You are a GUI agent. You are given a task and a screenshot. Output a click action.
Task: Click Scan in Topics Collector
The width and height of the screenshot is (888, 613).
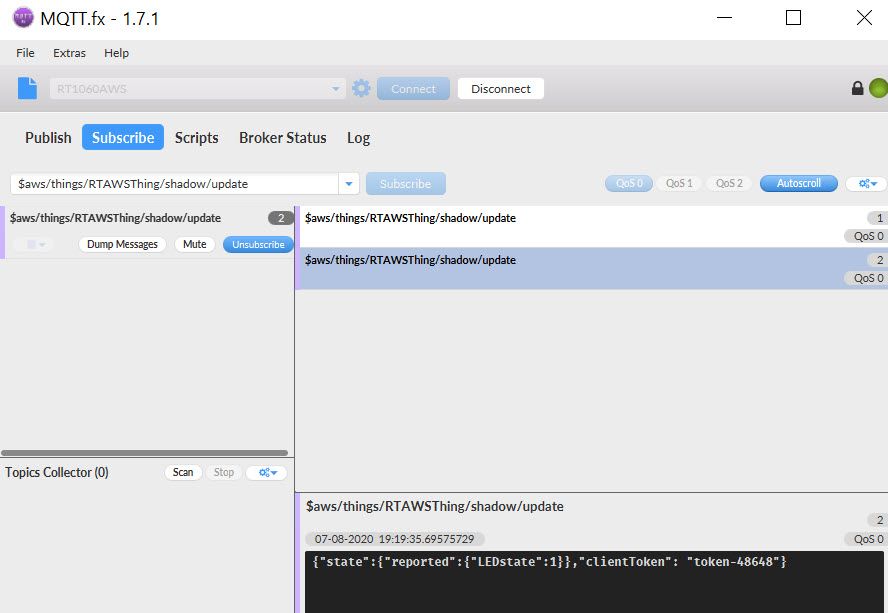tap(183, 472)
